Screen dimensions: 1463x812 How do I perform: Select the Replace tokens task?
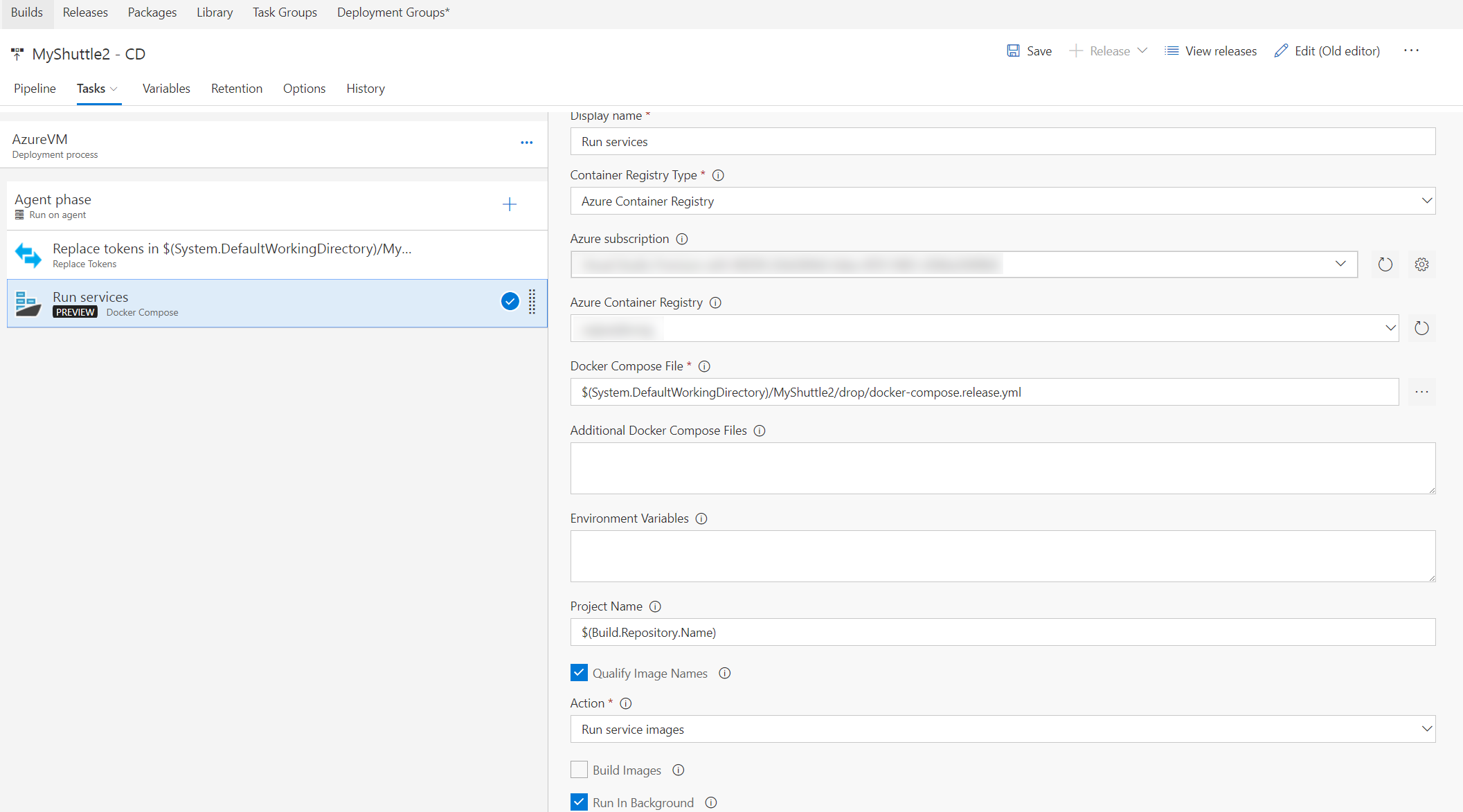click(277, 255)
